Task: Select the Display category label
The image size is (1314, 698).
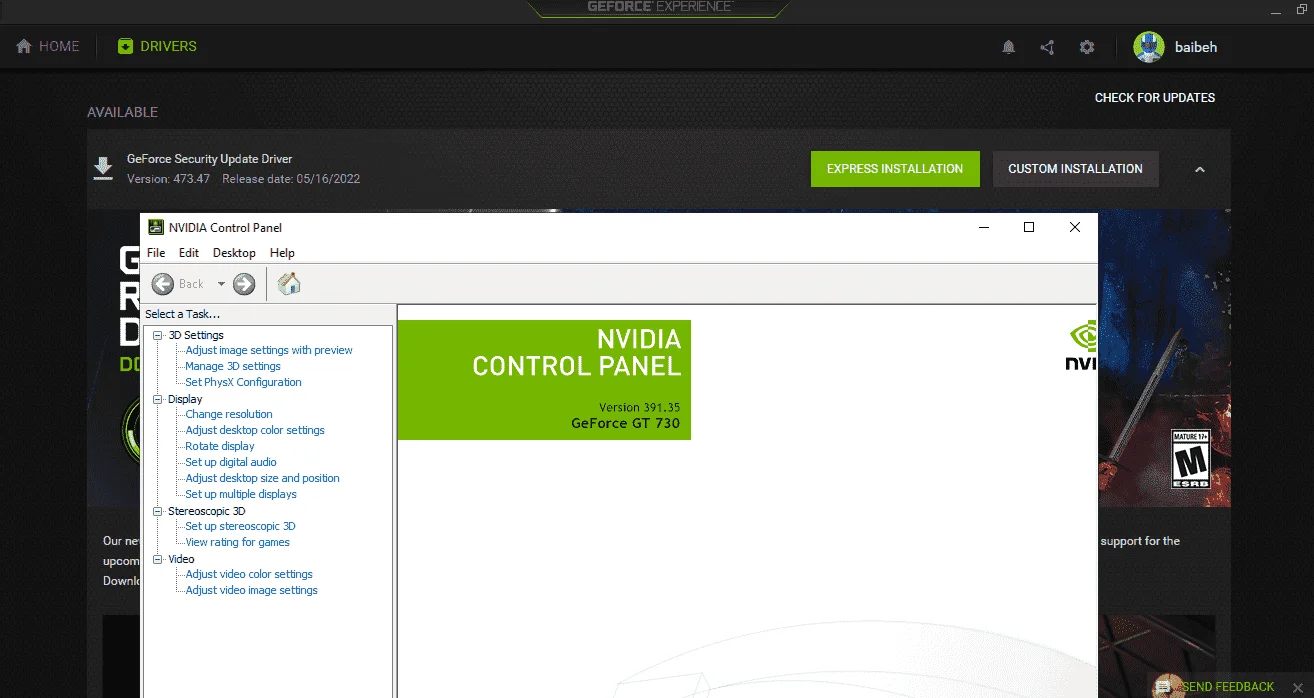Action: [185, 399]
